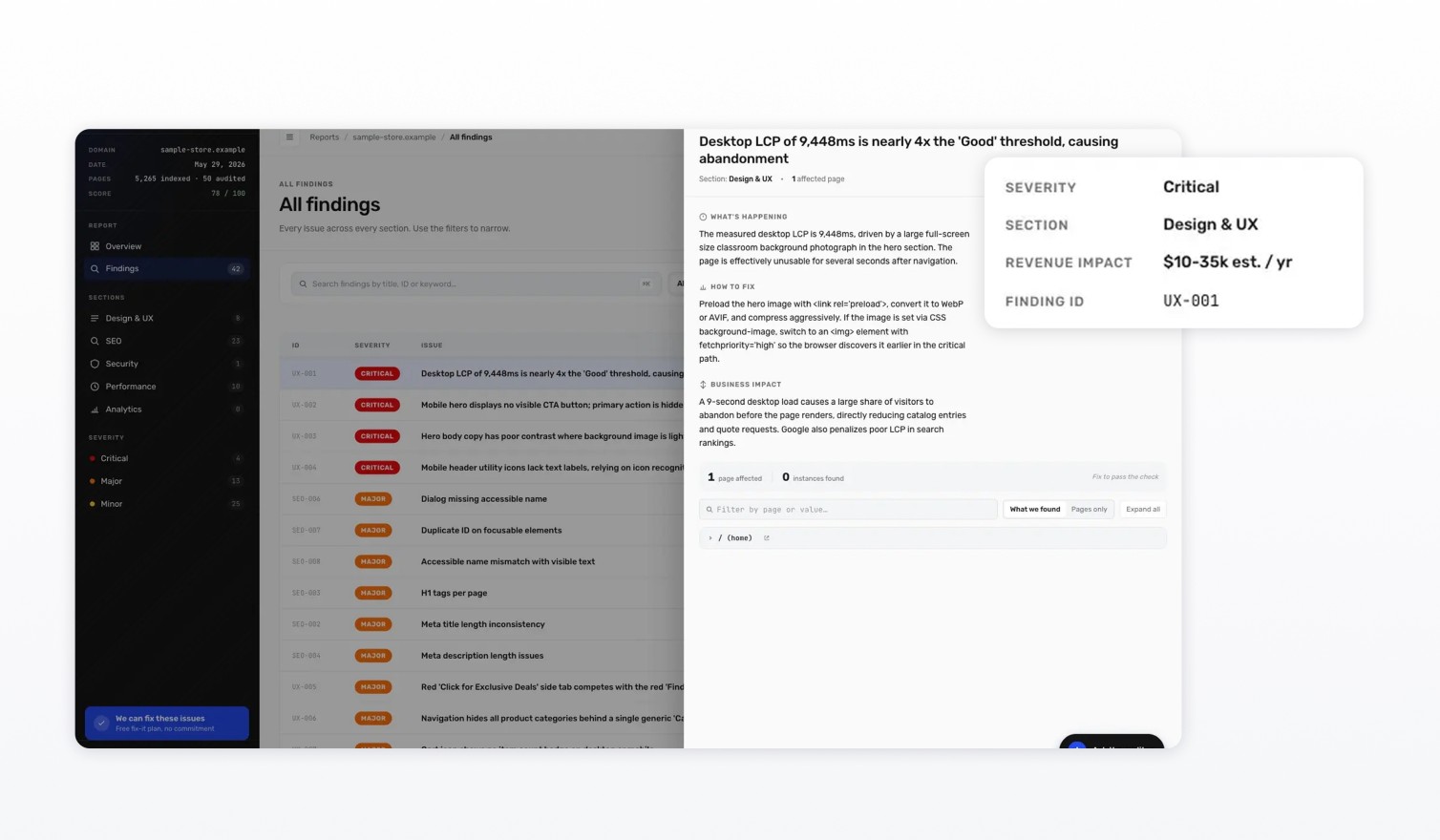
Task: Select Findings magnifier icon in sidebar
Action: [x=95, y=269]
